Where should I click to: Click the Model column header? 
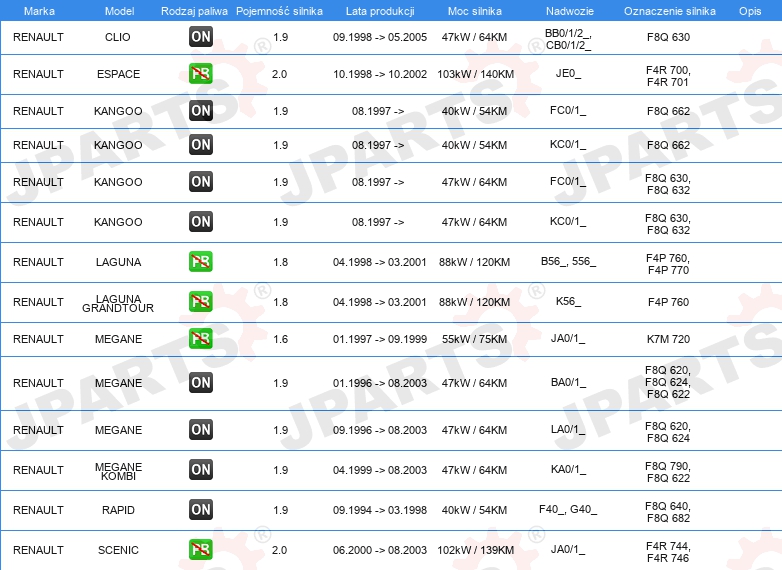click(119, 11)
